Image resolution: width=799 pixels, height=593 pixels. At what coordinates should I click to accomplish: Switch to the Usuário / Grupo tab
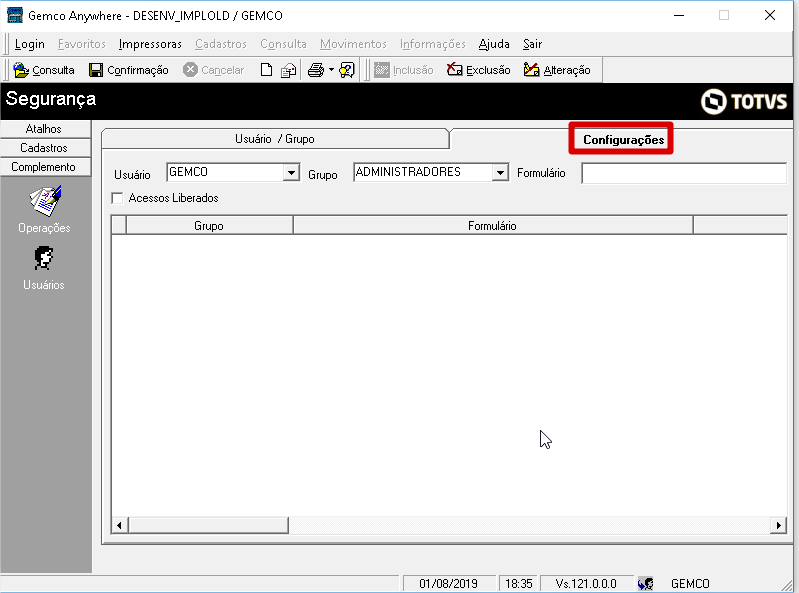point(275,139)
